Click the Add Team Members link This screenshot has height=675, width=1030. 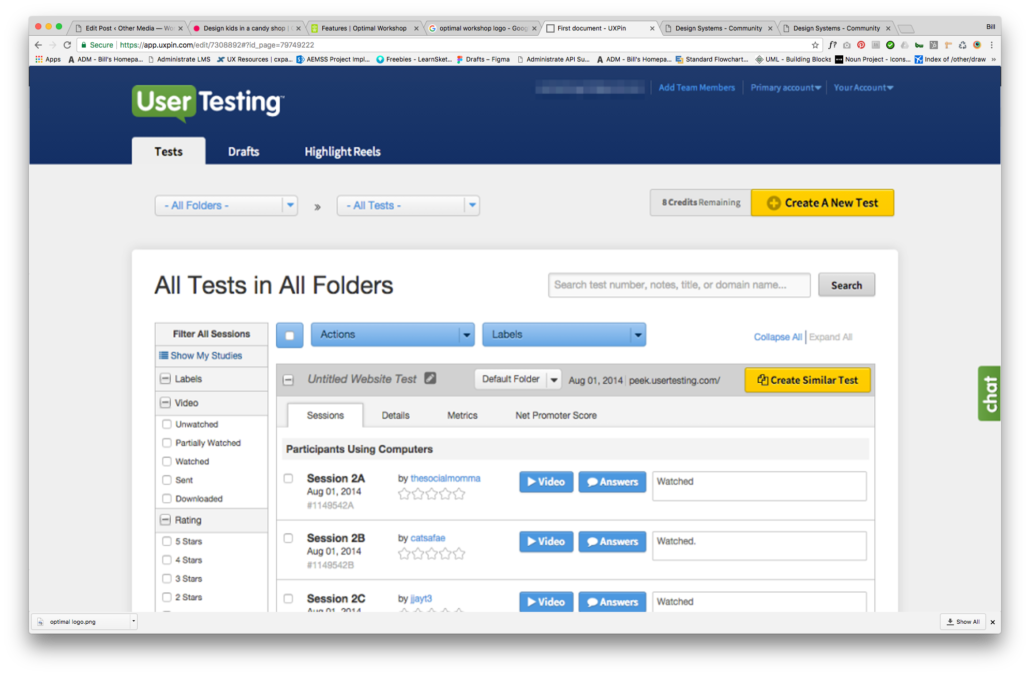(696, 87)
